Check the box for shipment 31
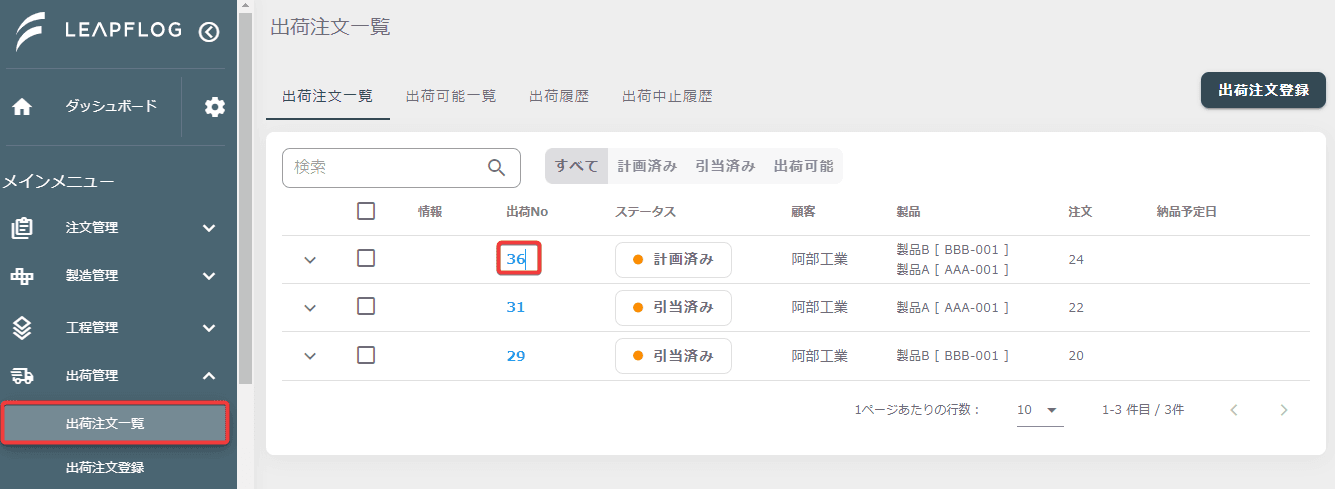 pyautogui.click(x=366, y=307)
